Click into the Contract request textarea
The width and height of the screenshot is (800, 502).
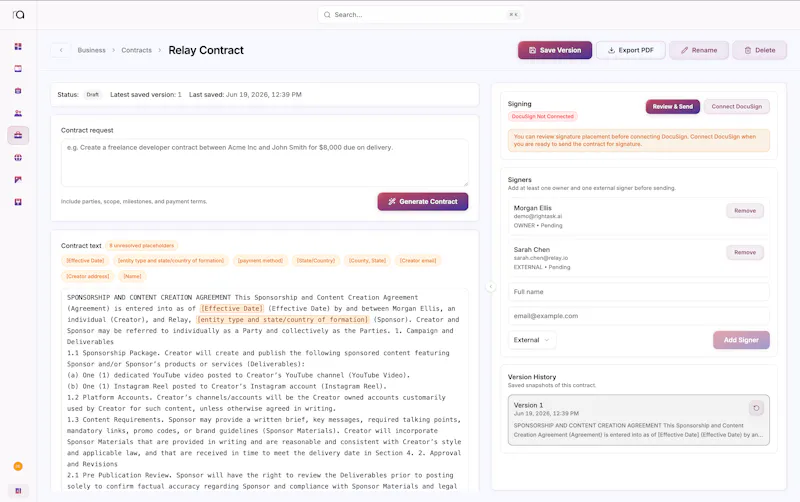click(264, 163)
